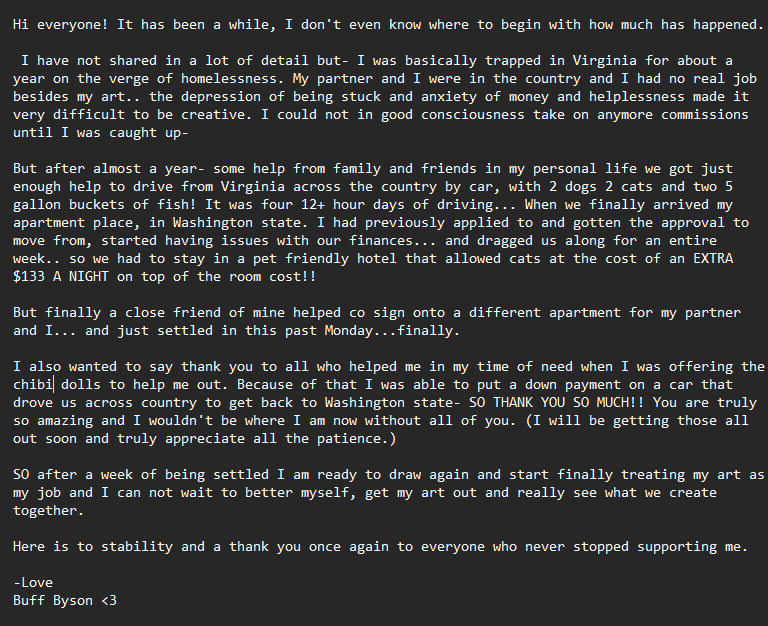Click on the word "commissions"

(698, 115)
